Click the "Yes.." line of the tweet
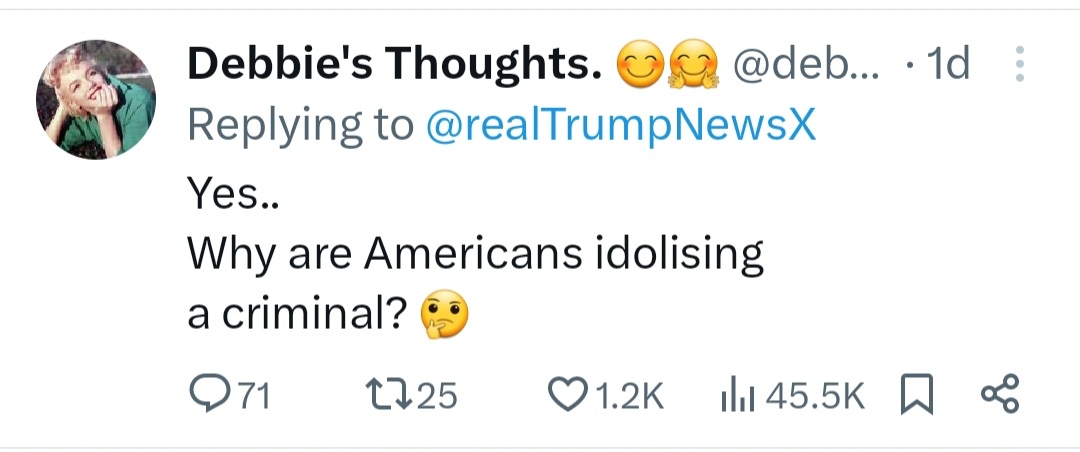Viewport: 1080px width, 452px height. pyautogui.click(x=233, y=194)
